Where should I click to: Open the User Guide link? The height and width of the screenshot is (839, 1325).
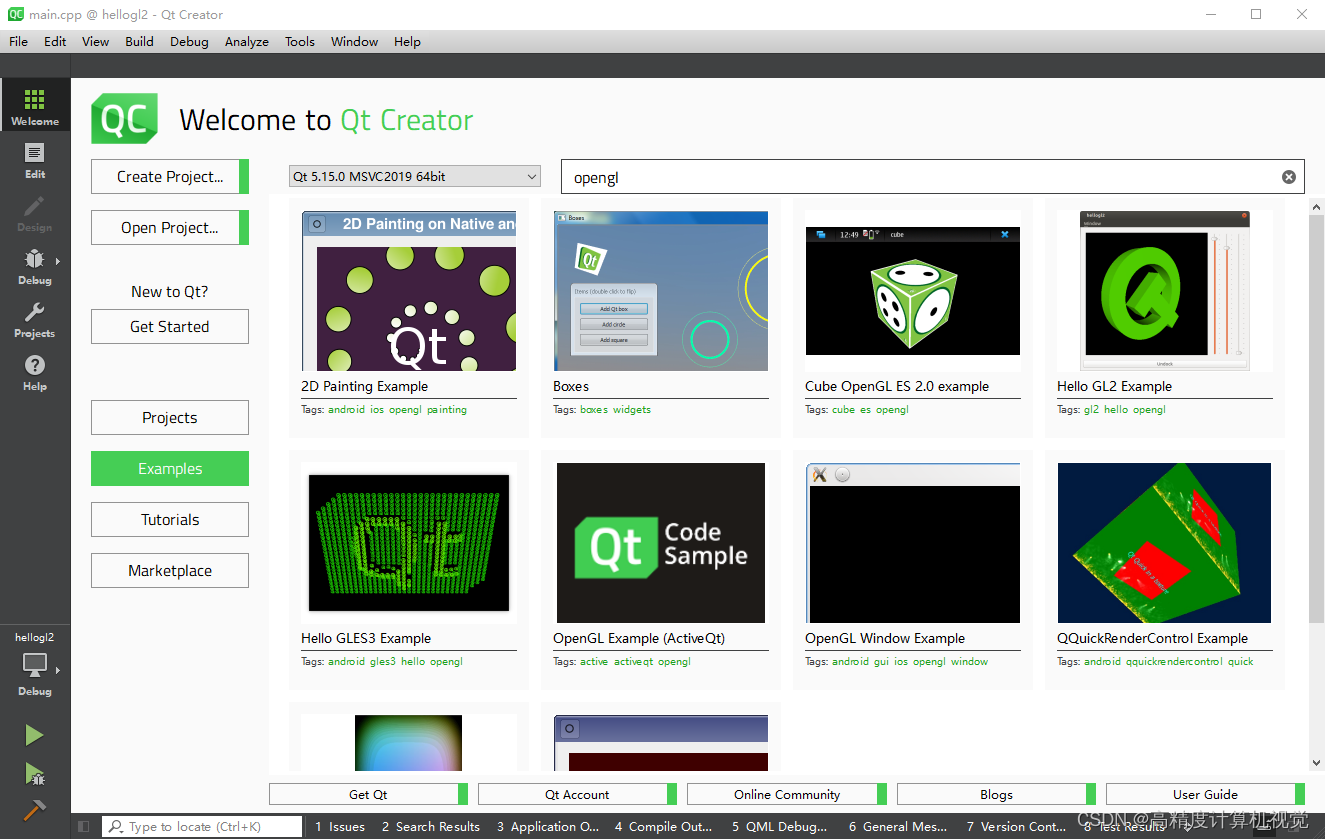pos(1205,794)
